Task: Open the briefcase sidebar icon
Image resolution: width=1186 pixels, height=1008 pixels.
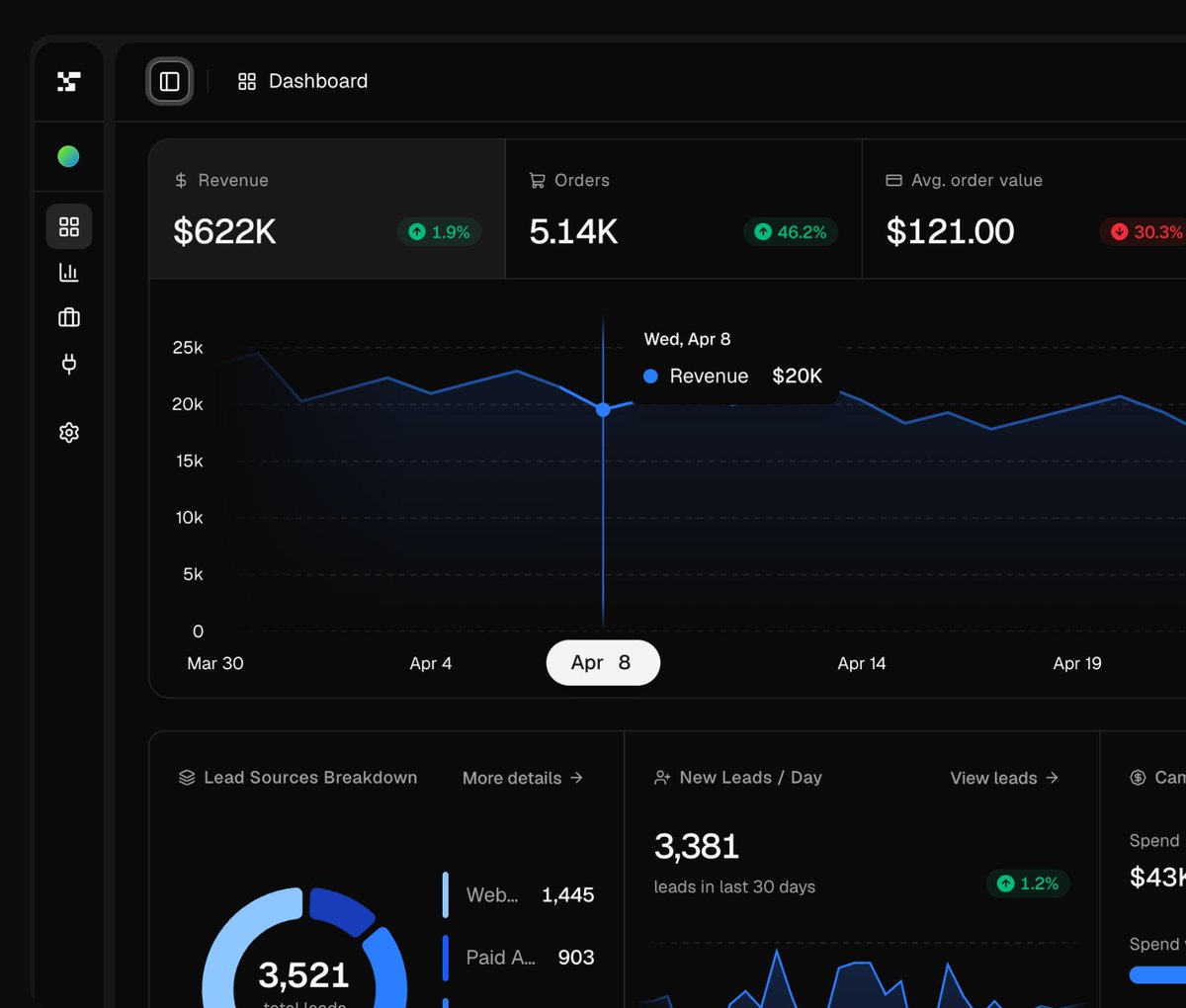Action: point(69,317)
